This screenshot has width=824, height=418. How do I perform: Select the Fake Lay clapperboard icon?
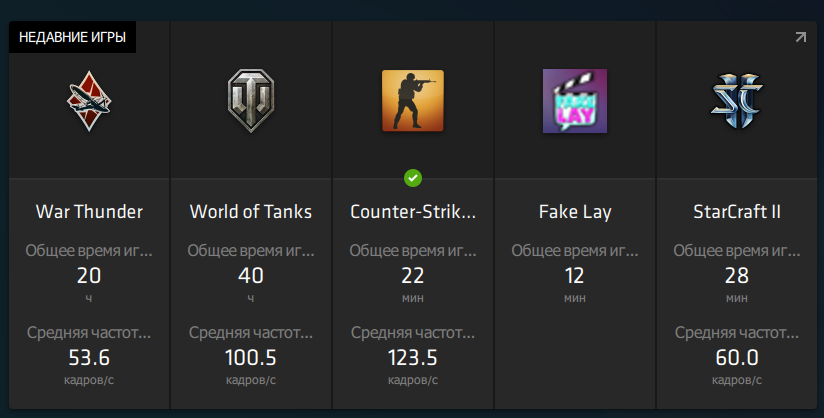click(574, 101)
